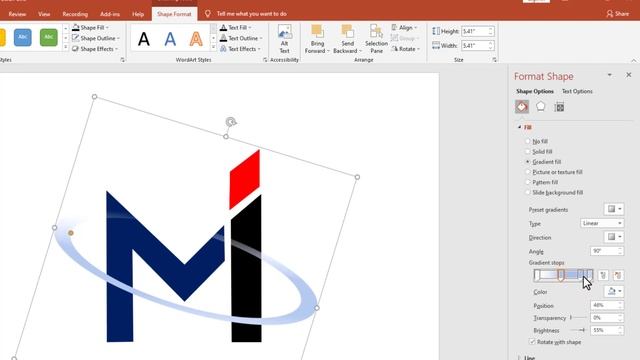
Task: Select Fill & Line icon in Format Shape
Action: click(x=522, y=107)
